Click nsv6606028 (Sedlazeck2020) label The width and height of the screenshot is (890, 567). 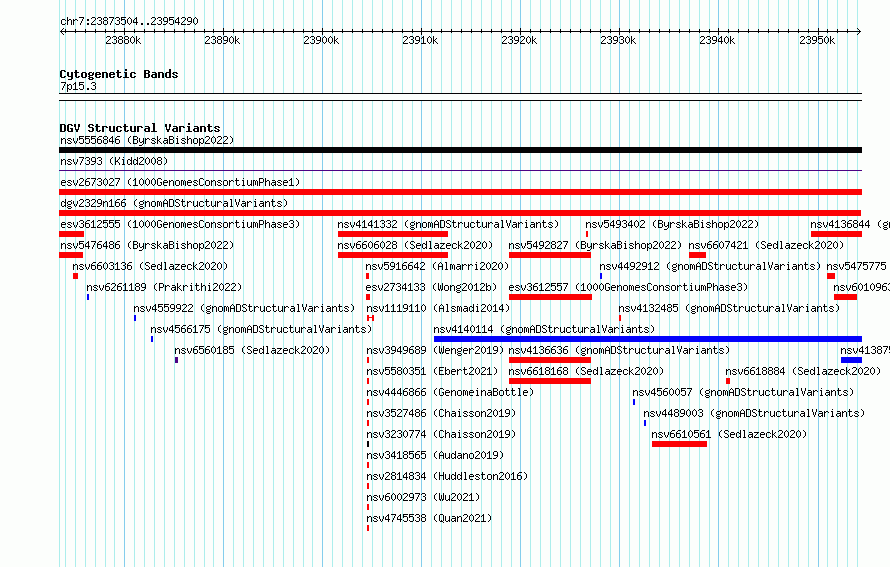pos(415,245)
